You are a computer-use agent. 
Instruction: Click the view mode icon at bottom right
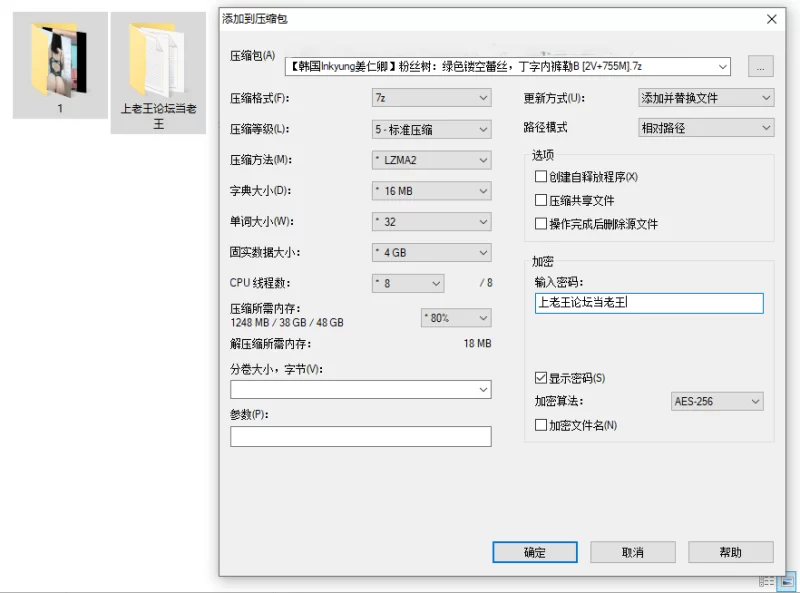788,581
